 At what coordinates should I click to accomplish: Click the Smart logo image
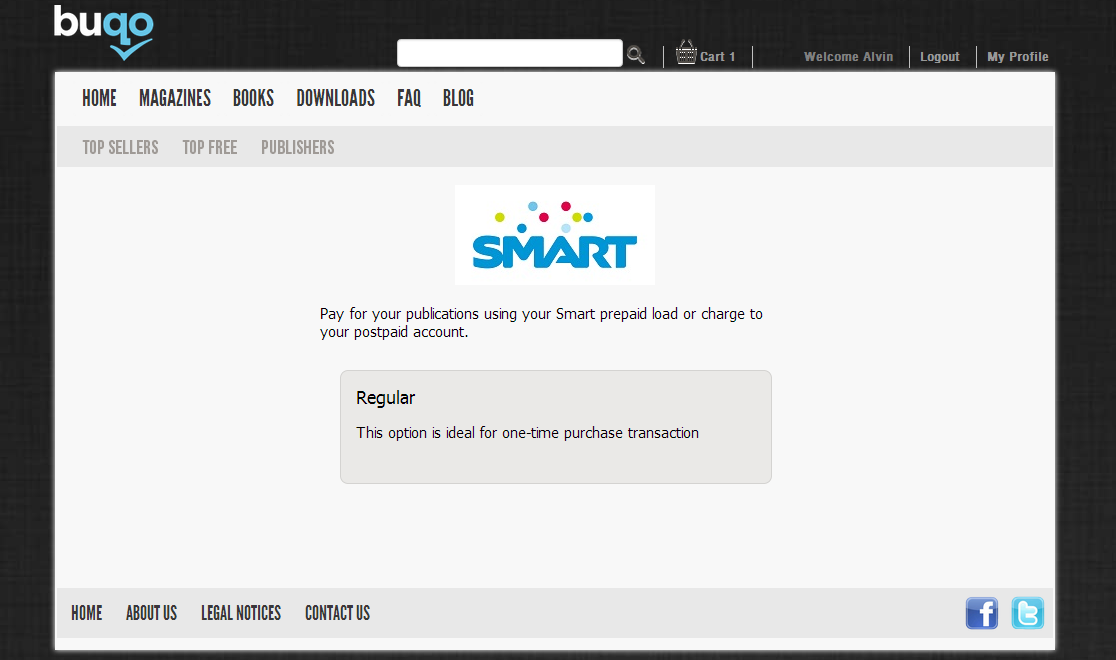pos(554,235)
